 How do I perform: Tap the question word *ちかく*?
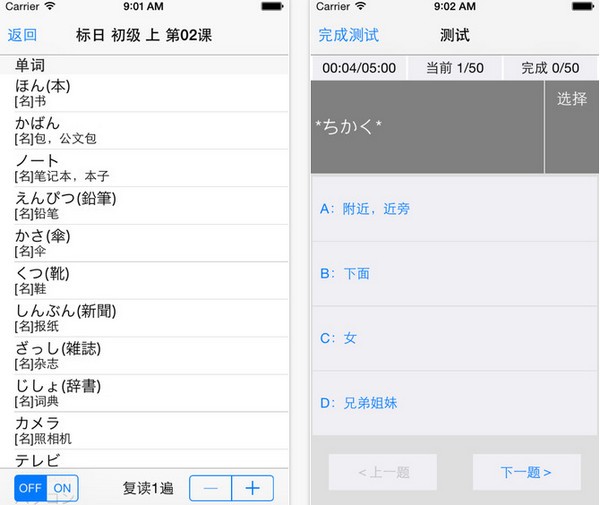click(348, 126)
